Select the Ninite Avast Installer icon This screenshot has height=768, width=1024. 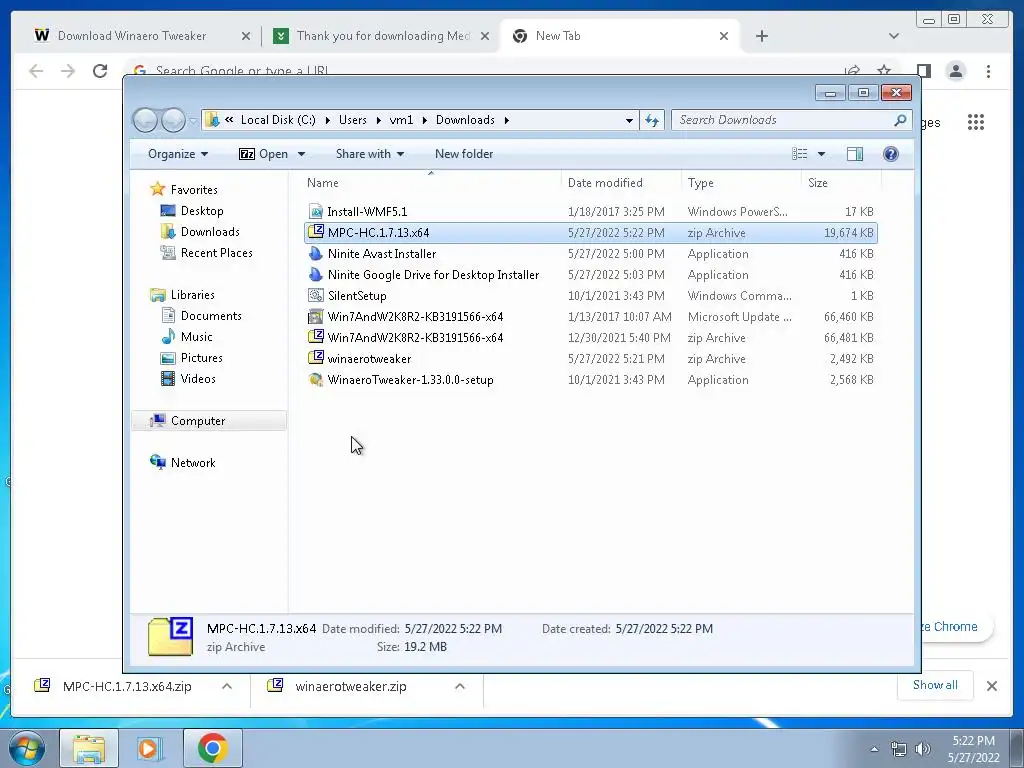316,253
